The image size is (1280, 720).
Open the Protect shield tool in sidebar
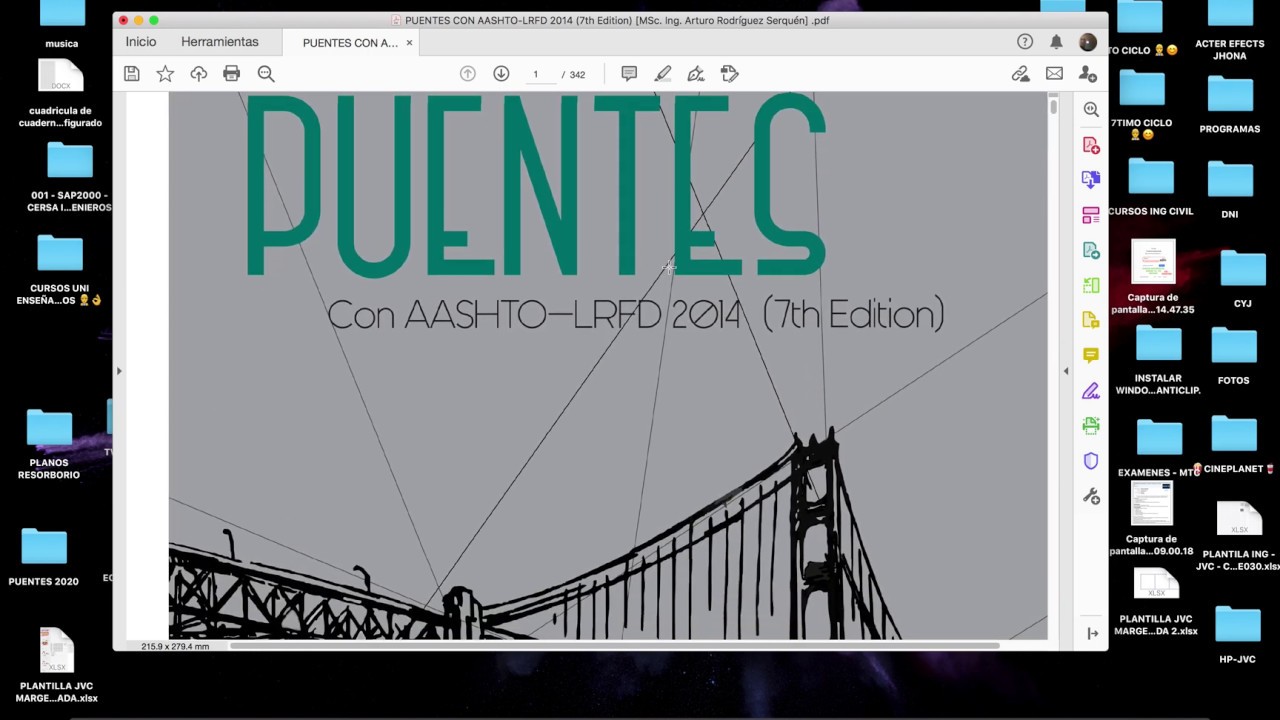[x=1091, y=461]
